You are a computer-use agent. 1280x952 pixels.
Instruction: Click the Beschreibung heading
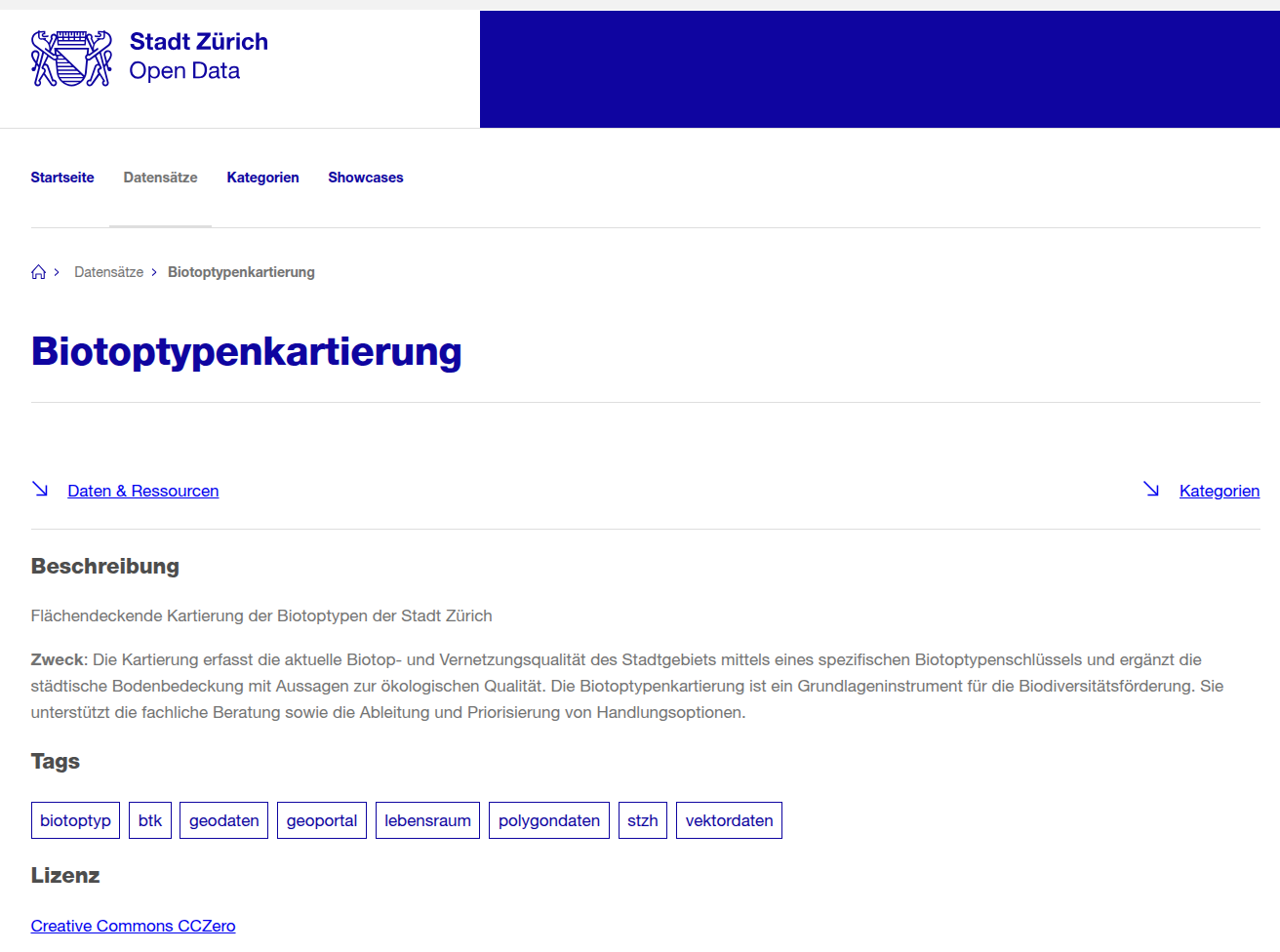105,566
